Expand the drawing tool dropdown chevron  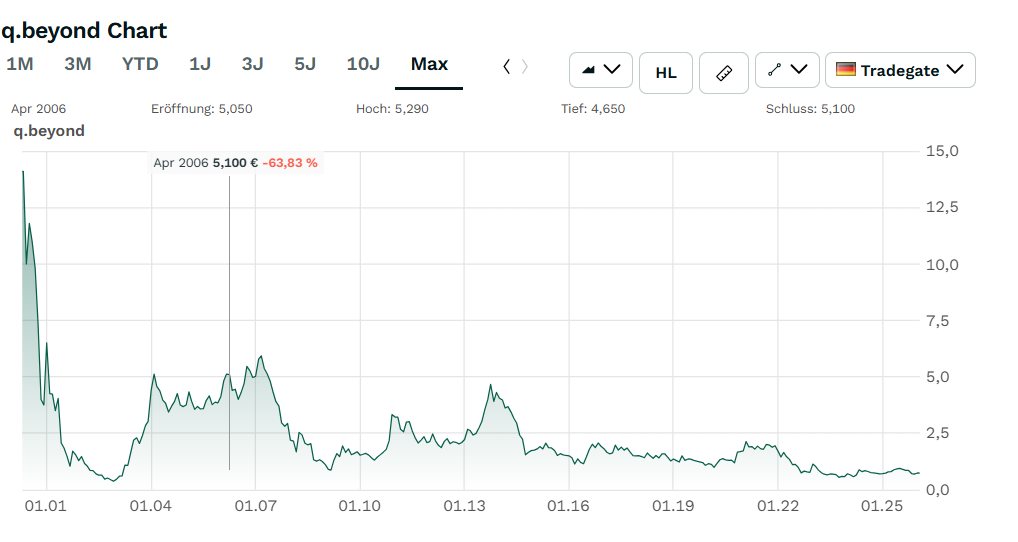pos(799,70)
